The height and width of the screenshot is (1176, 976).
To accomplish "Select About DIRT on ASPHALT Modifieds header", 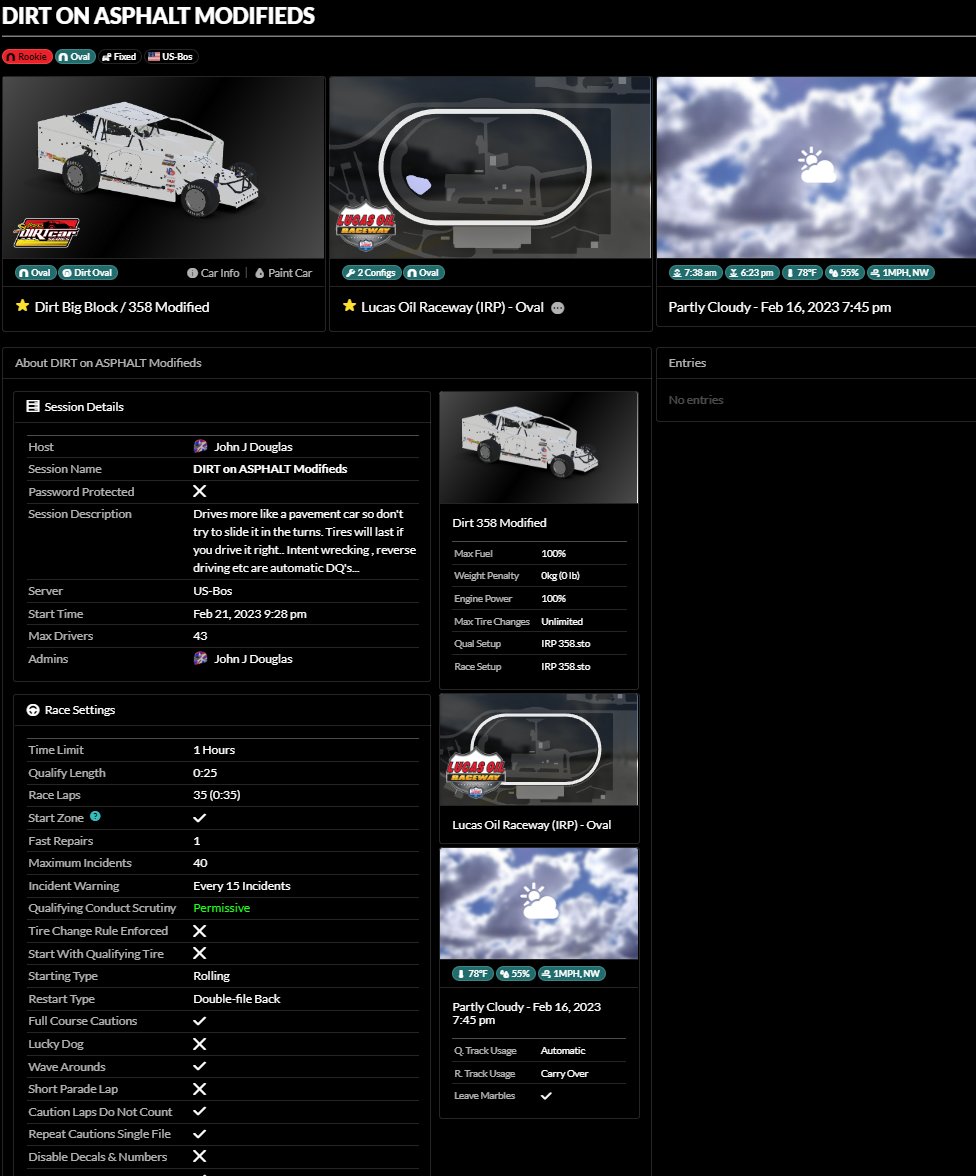I will click(108, 363).
